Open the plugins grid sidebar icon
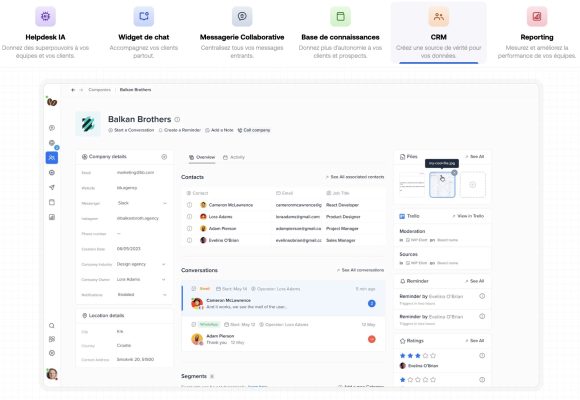The image size is (580, 400). (52, 339)
